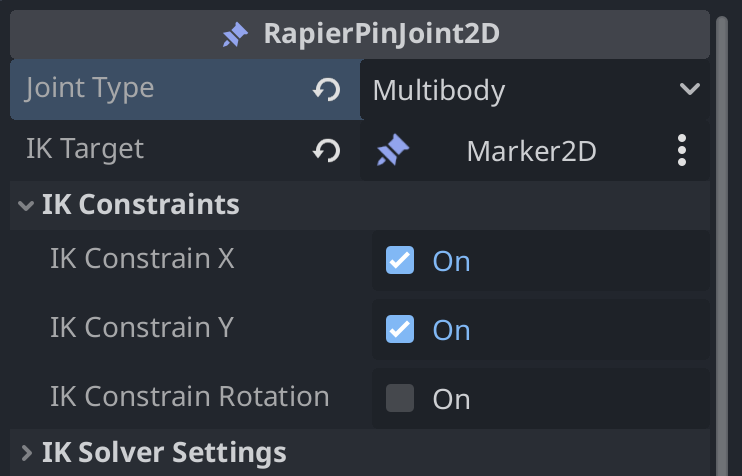742x476 pixels.
Task: Click the dropdown arrow next to Multibody
Action: click(x=689, y=89)
